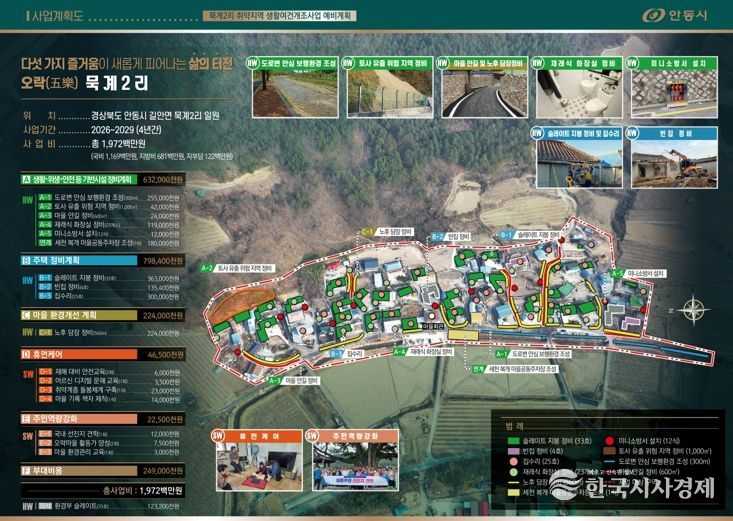
Task: Click the 22,500천원 amount for section E
Action: 165,420
